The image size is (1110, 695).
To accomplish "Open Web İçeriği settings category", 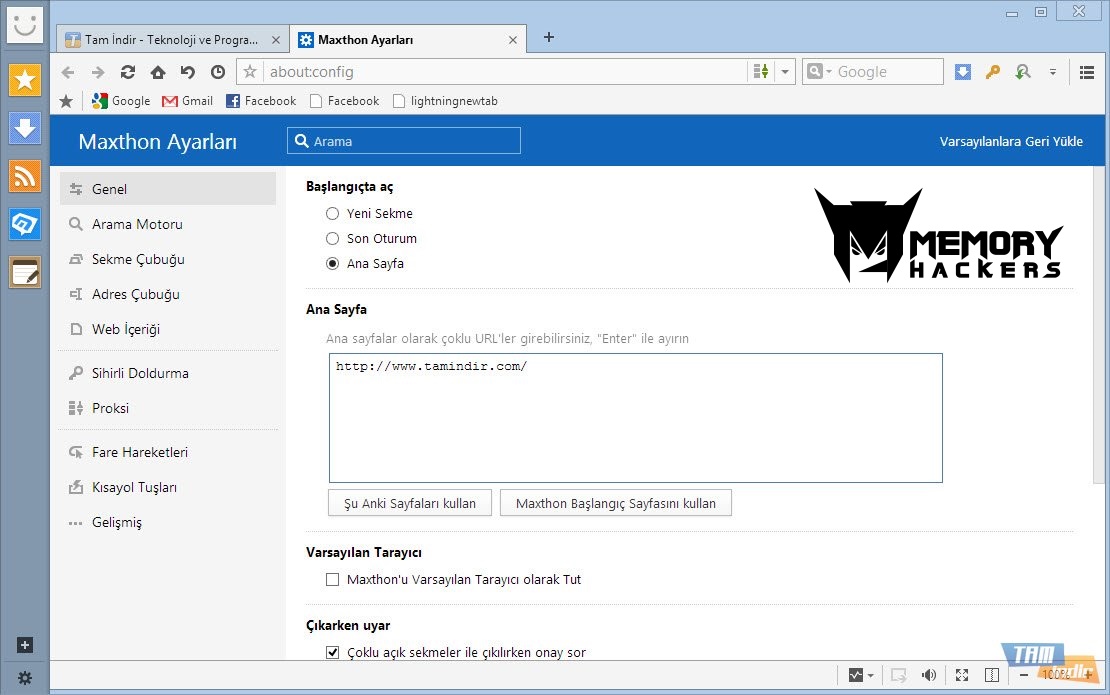I will pos(168,329).
